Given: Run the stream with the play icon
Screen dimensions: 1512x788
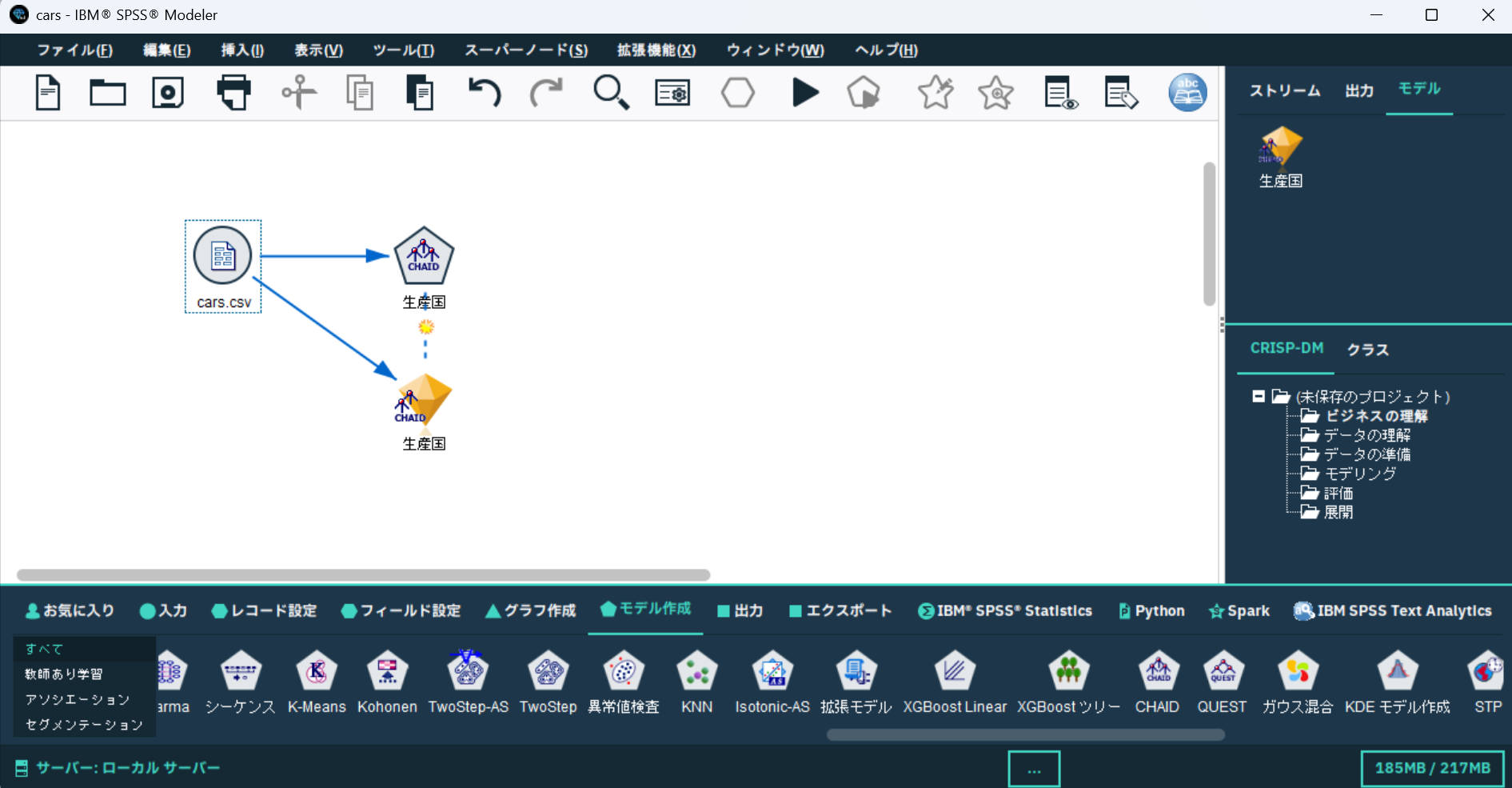Looking at the screenshot, I should [805, 92].
